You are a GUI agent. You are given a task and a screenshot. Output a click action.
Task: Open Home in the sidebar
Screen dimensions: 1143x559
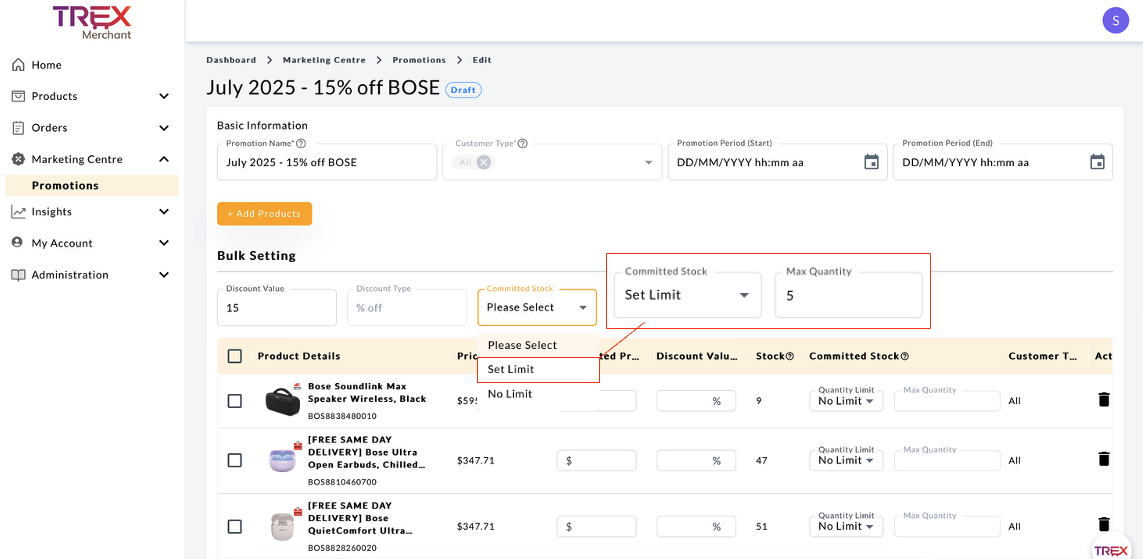(x=46, y=65)
